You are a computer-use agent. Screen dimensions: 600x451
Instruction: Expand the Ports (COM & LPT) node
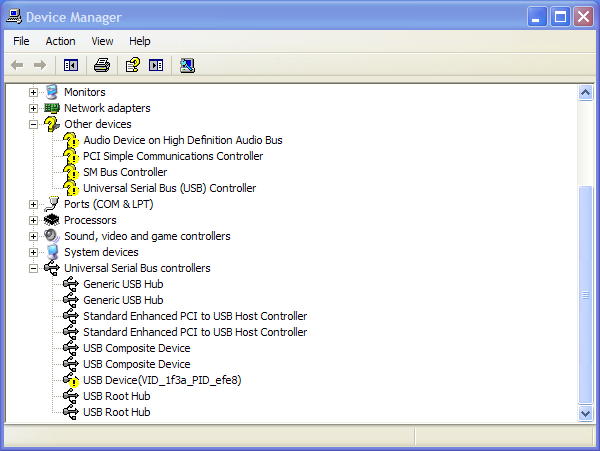pos(33,205)
